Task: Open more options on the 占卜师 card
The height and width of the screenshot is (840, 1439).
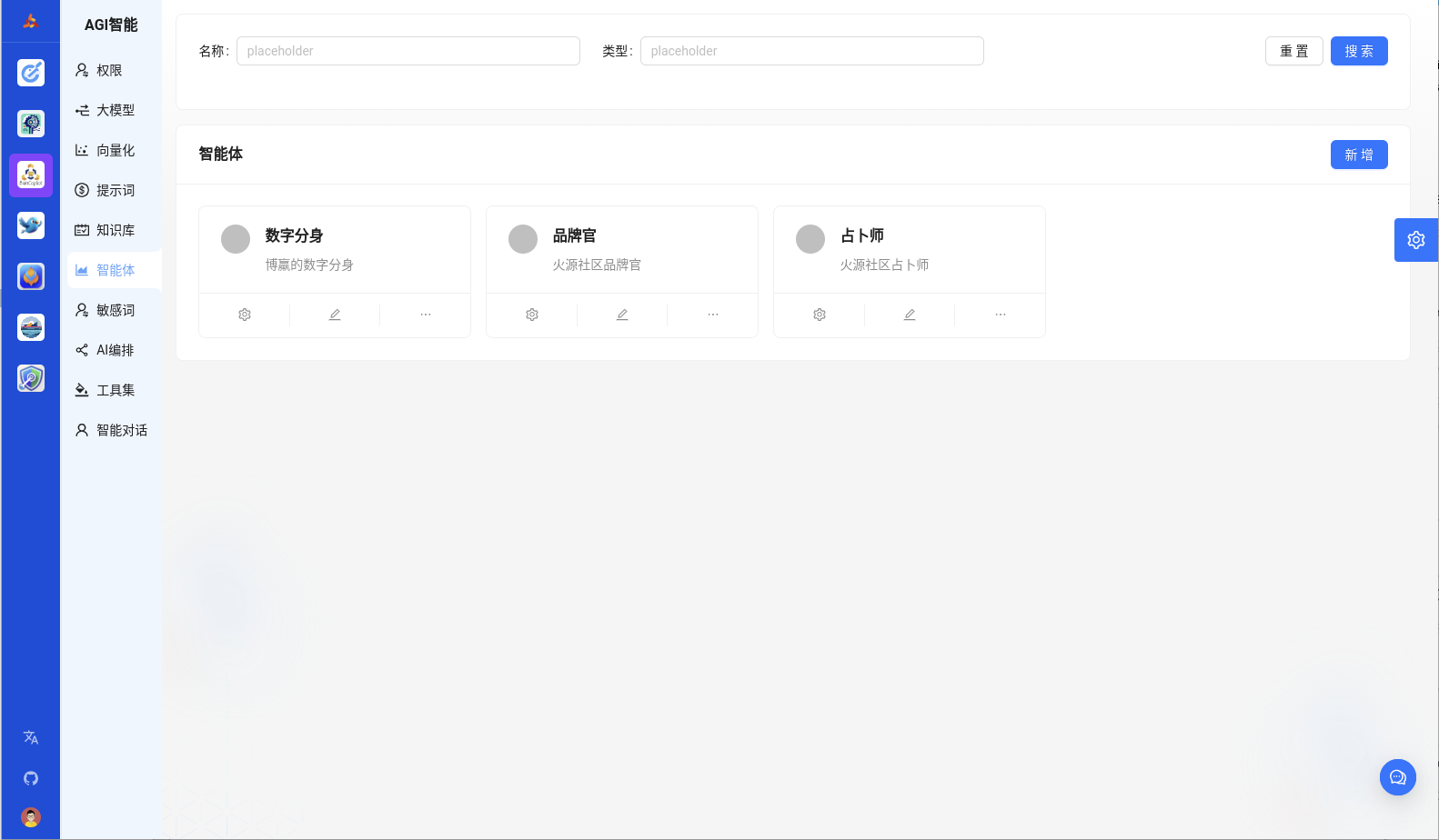Action: pos(1001,315)
